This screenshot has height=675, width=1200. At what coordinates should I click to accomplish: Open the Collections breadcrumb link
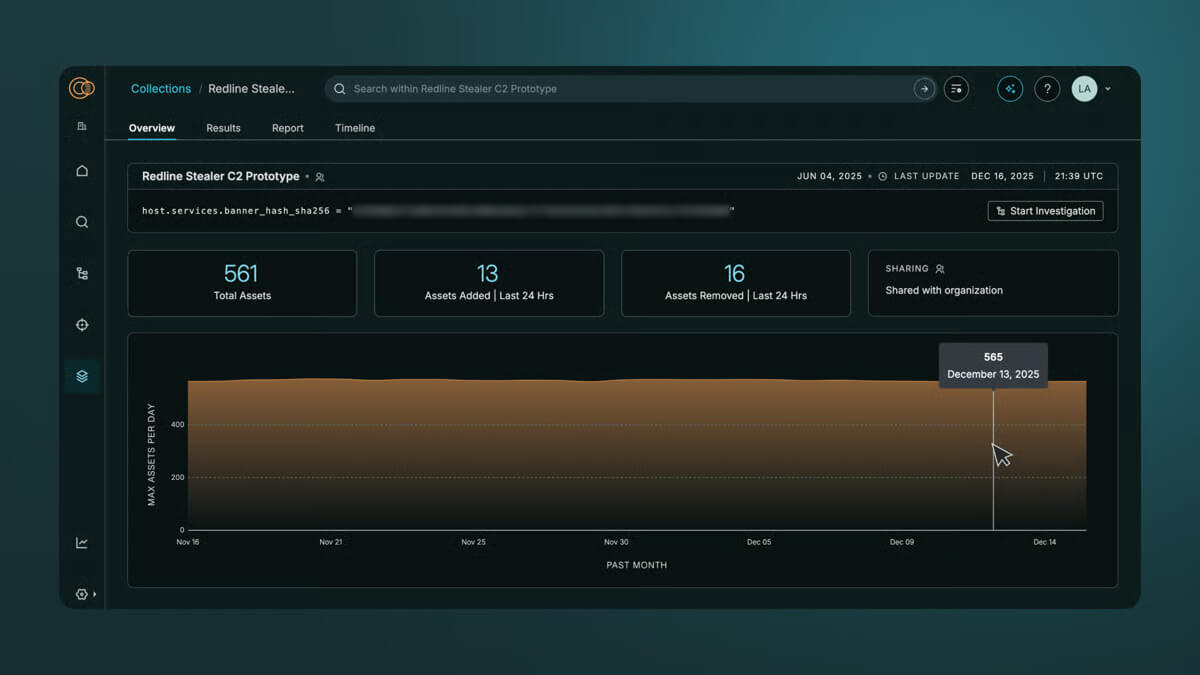160,88
